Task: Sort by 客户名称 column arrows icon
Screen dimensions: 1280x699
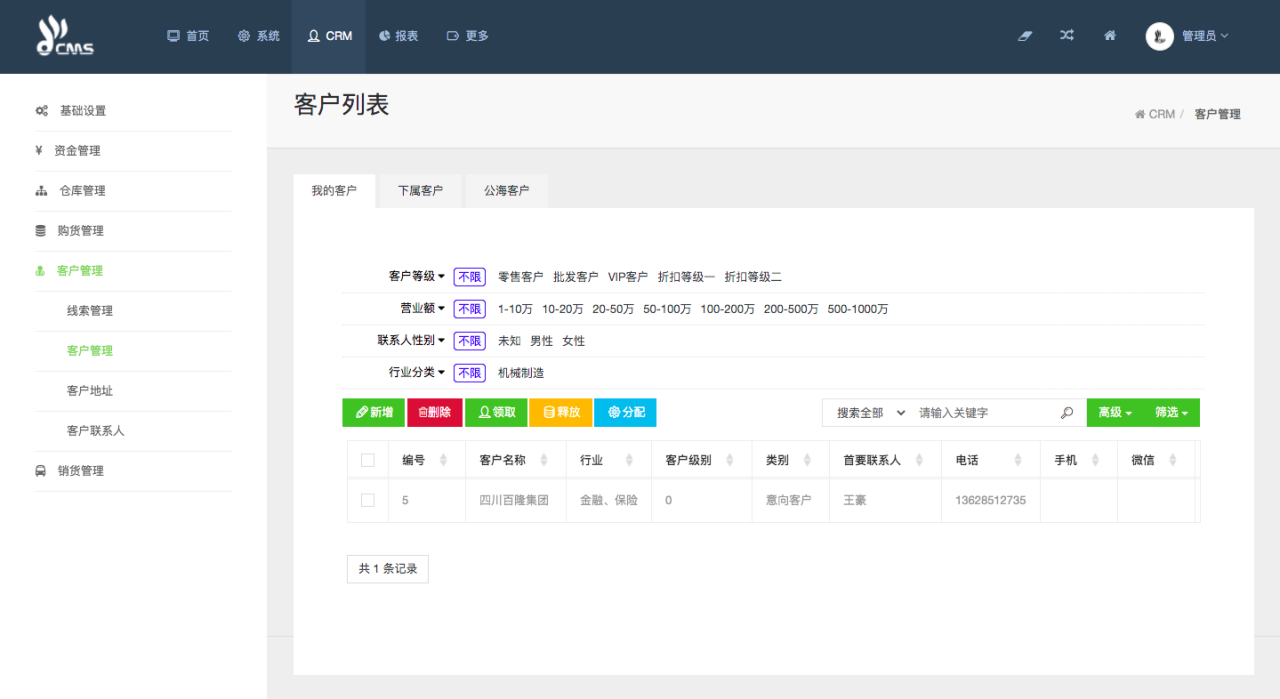Action: [544, 460]
